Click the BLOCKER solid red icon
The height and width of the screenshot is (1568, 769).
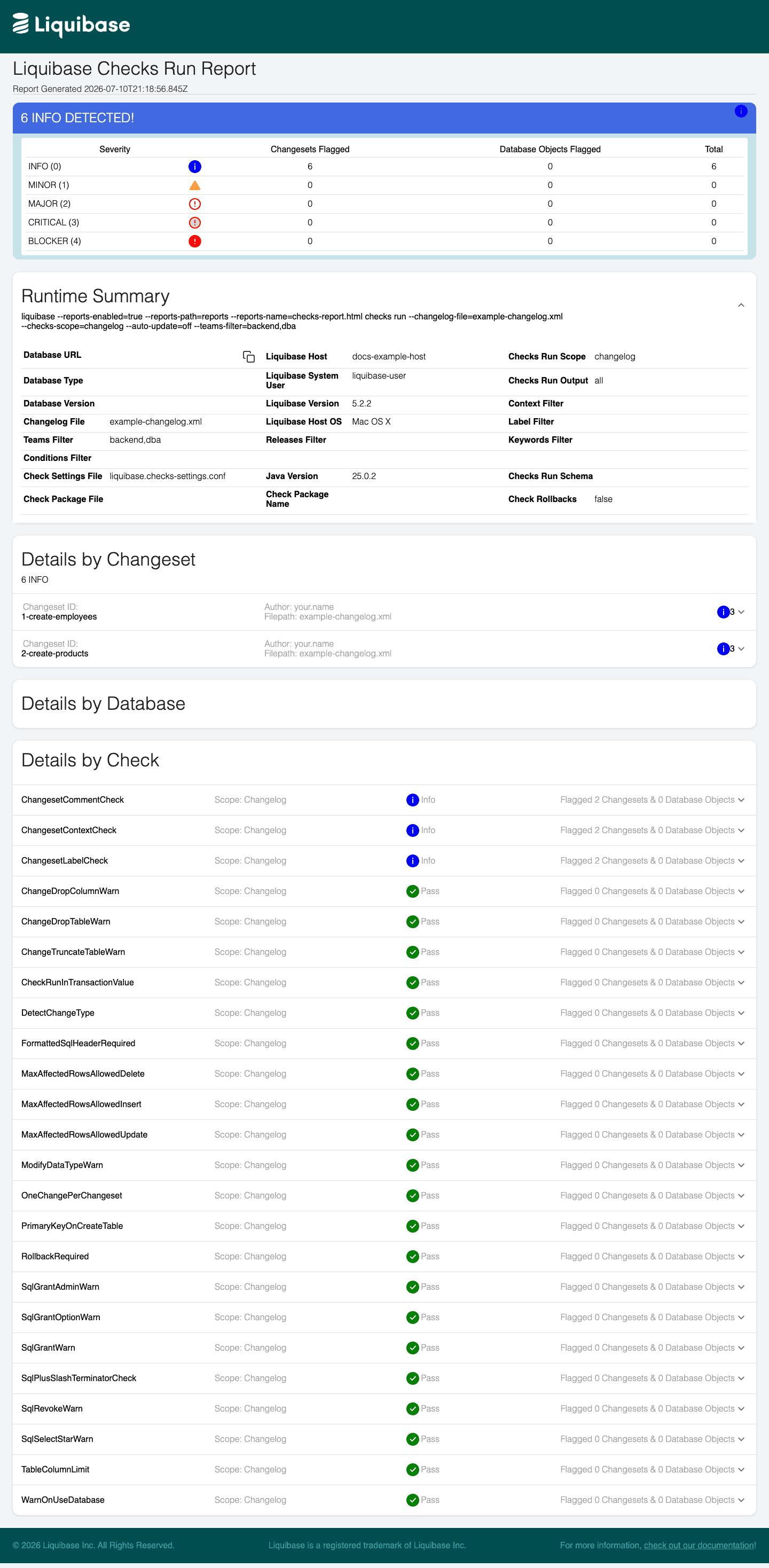tap(195, 241)
